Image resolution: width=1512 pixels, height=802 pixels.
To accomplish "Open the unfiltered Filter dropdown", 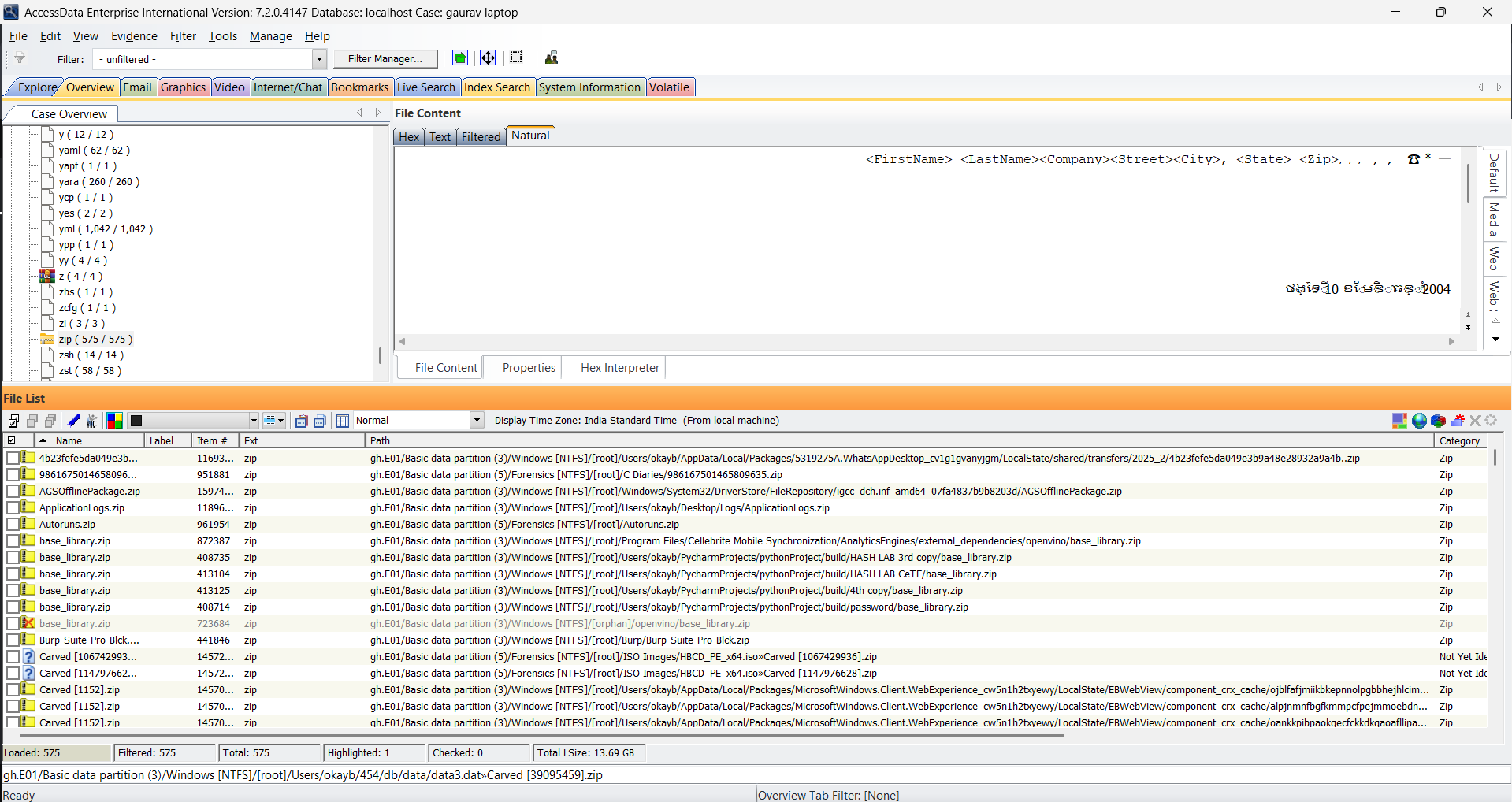I will pos(319,59).
